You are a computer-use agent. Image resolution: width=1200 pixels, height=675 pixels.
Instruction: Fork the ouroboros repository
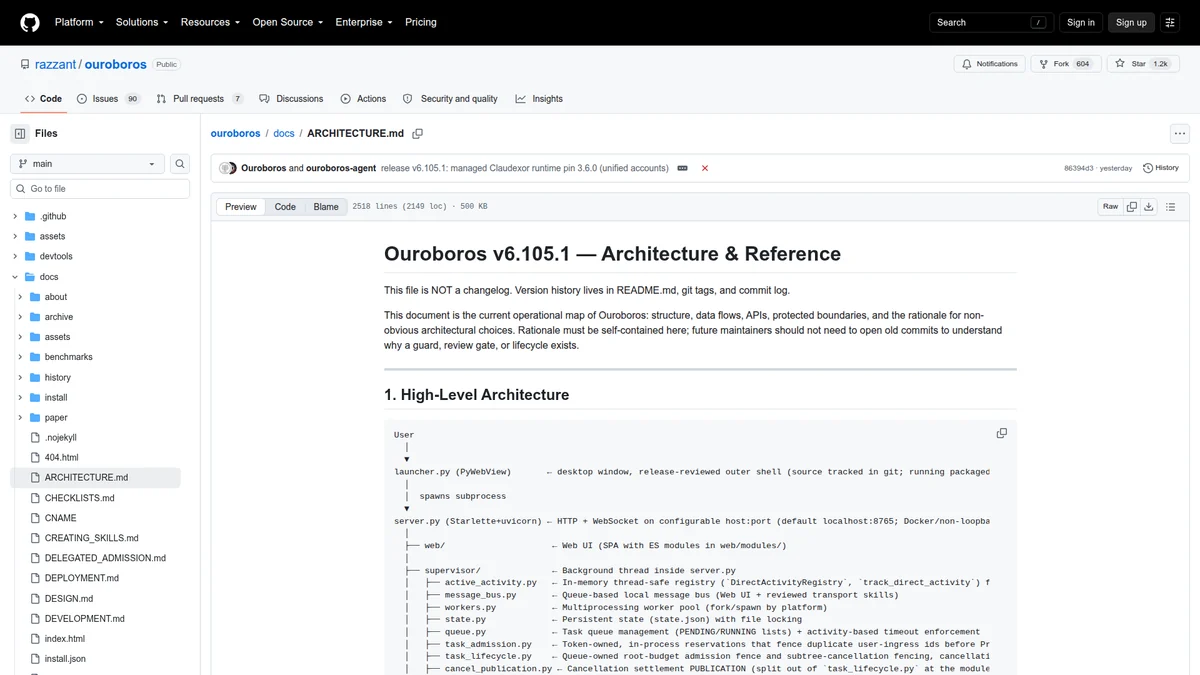1065,64
